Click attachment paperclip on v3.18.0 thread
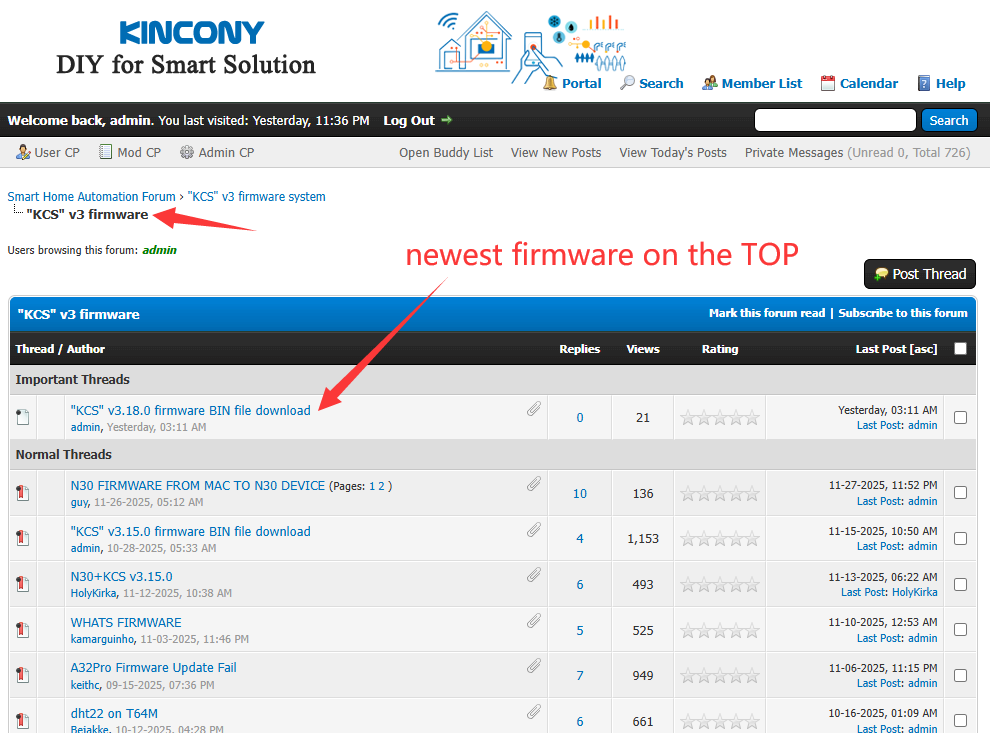990x733 pixels. click(534, 409)
